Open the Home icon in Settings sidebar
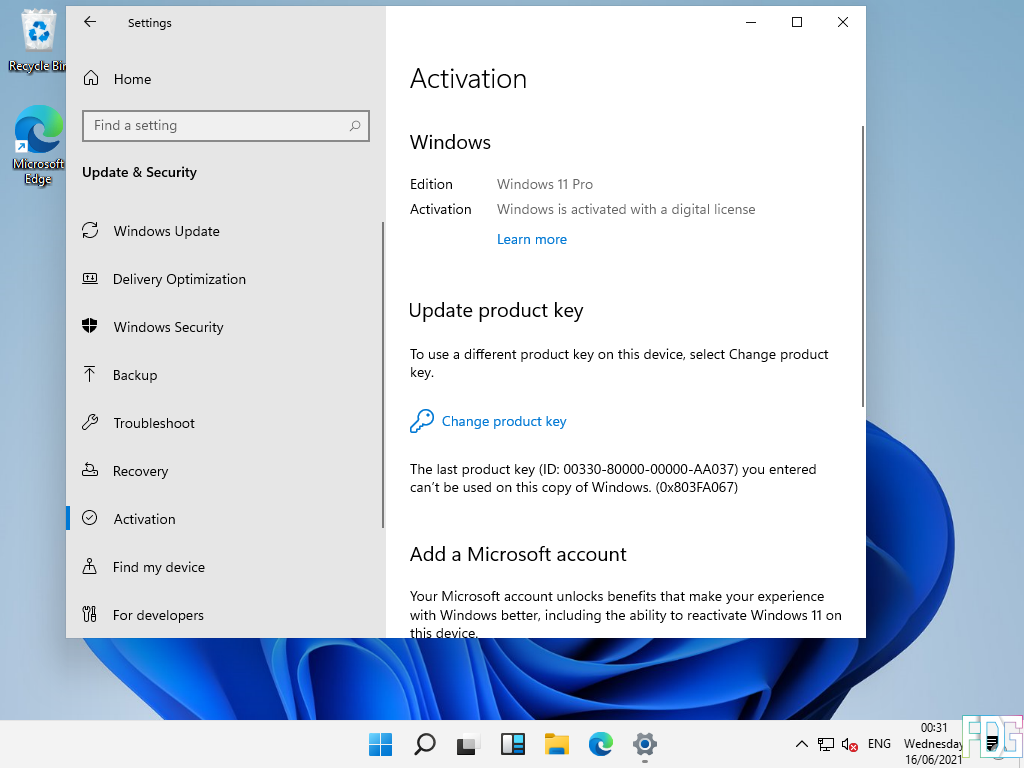Image resolution: width=1024 pixels, height=768 pixels. coord(91,78)
